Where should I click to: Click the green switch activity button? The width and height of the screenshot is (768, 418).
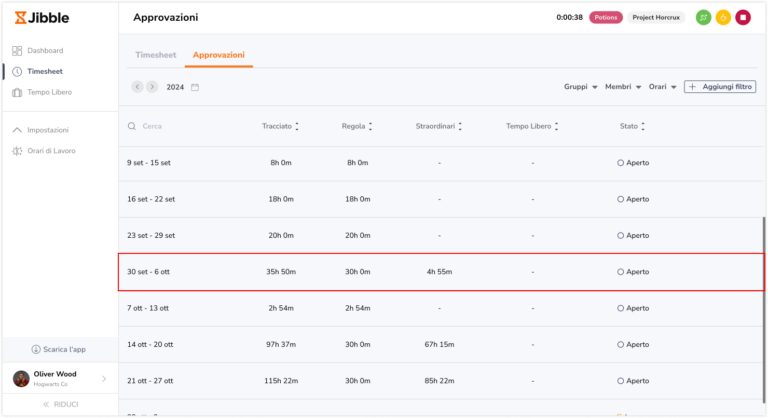coord(703,18)
